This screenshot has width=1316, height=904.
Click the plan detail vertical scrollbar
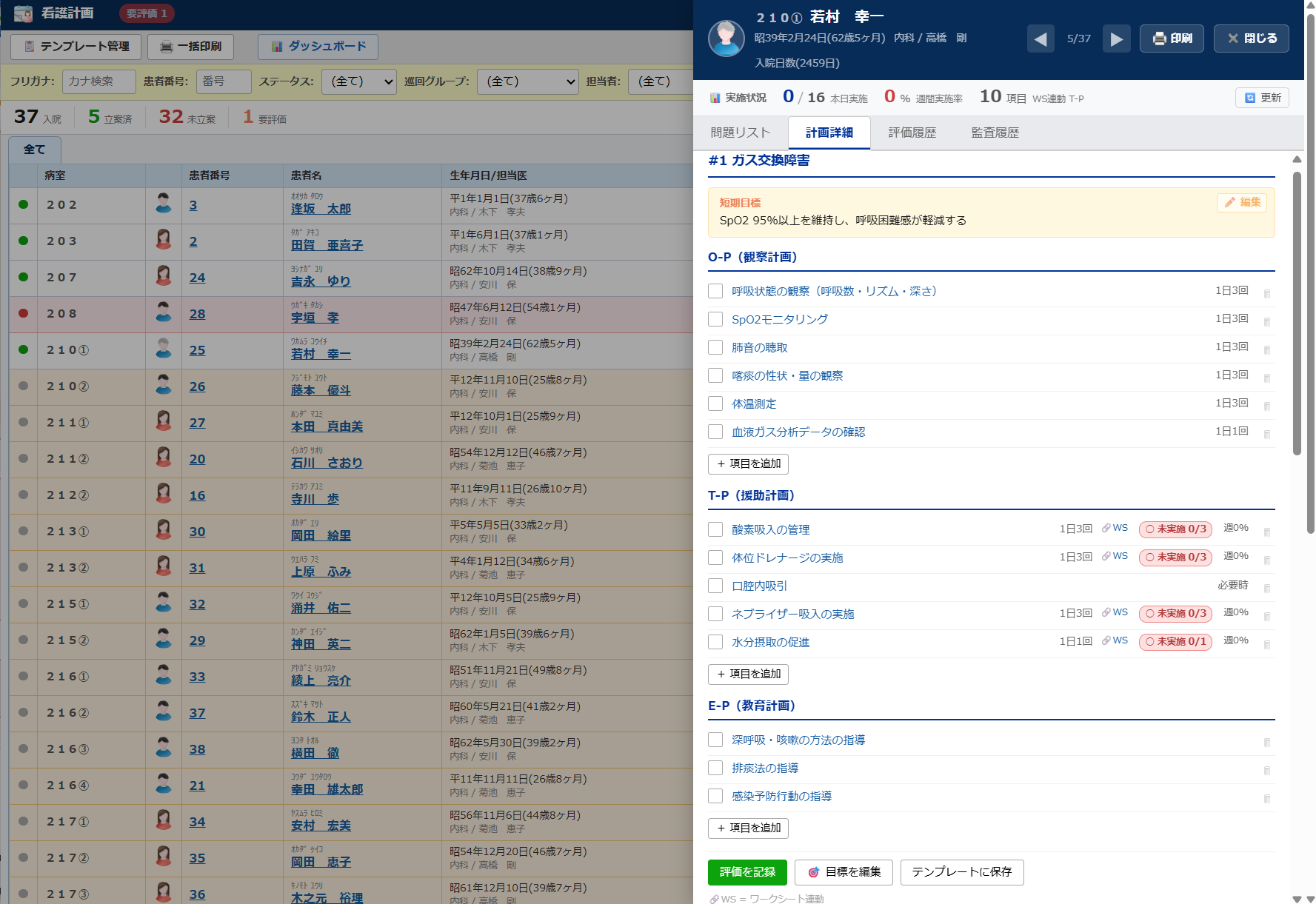pos(1297,315)
